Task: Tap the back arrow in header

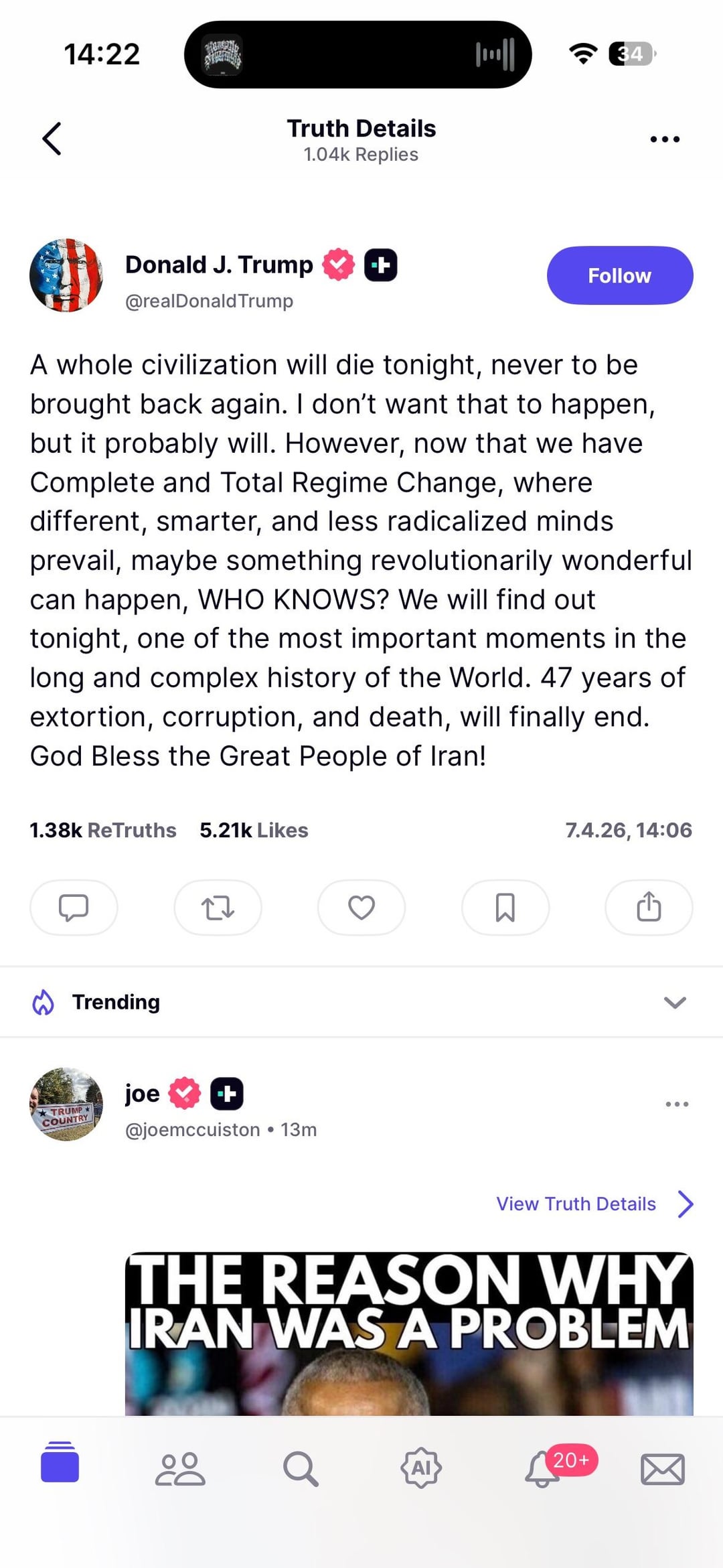Action: point(52,139)
